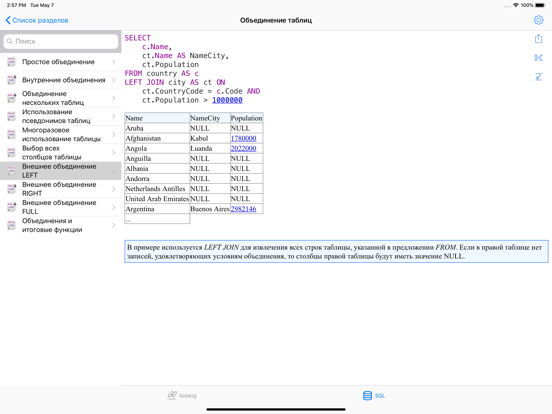Viewport: 552px width, 414px height.
Task: Open the Внутренние объединения lesson
Action: [x=61, y=80]
